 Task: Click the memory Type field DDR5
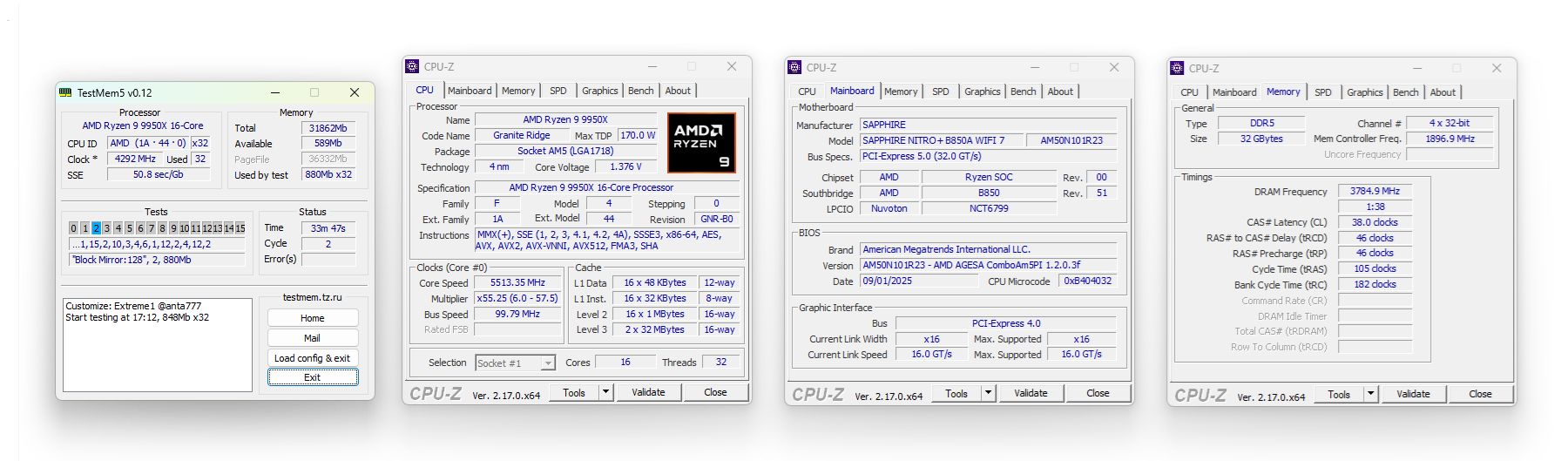pos(1261,123)
